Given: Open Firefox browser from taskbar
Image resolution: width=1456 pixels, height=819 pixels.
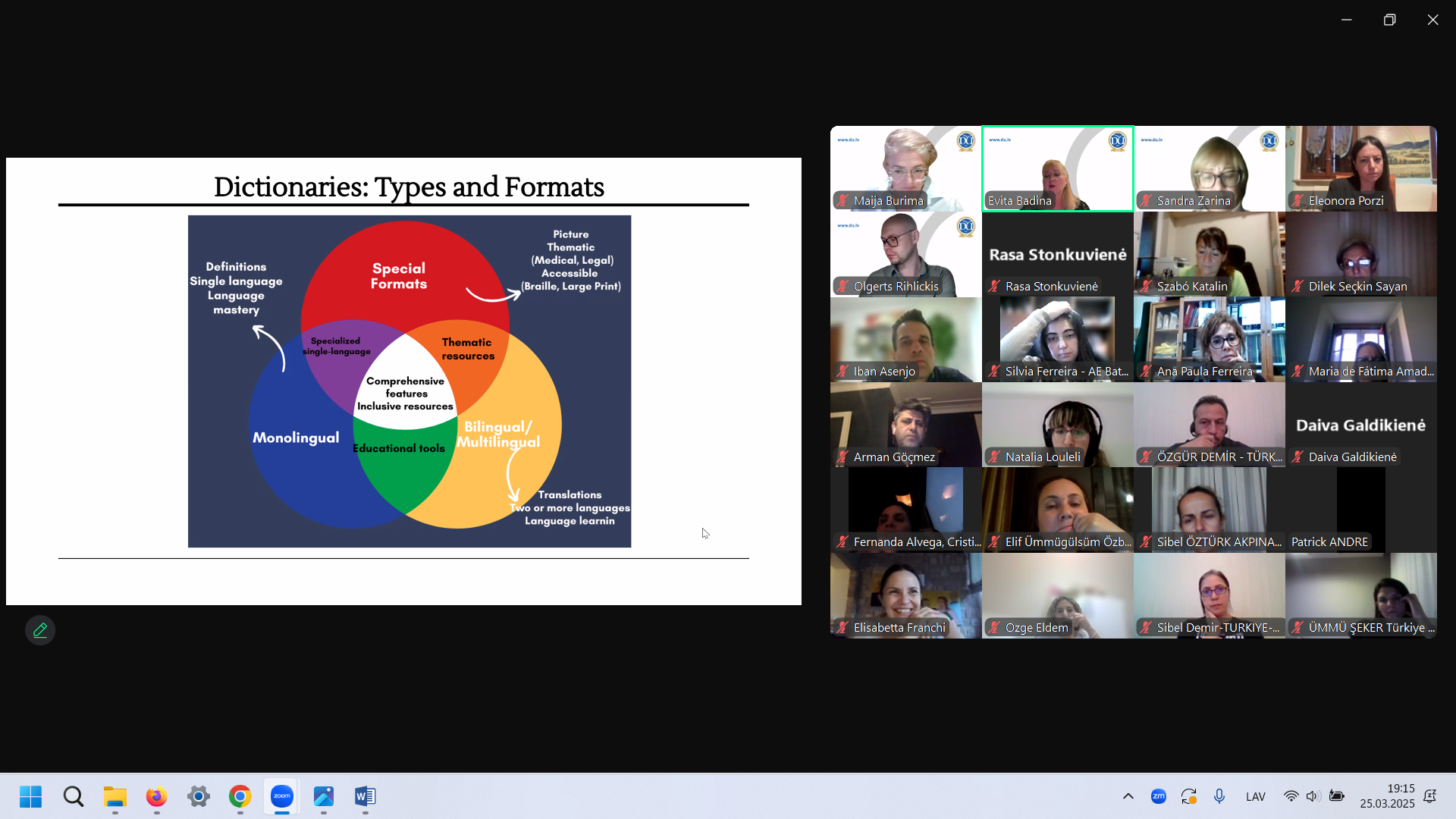Looking at the screenshot, I should click(157, 796).
